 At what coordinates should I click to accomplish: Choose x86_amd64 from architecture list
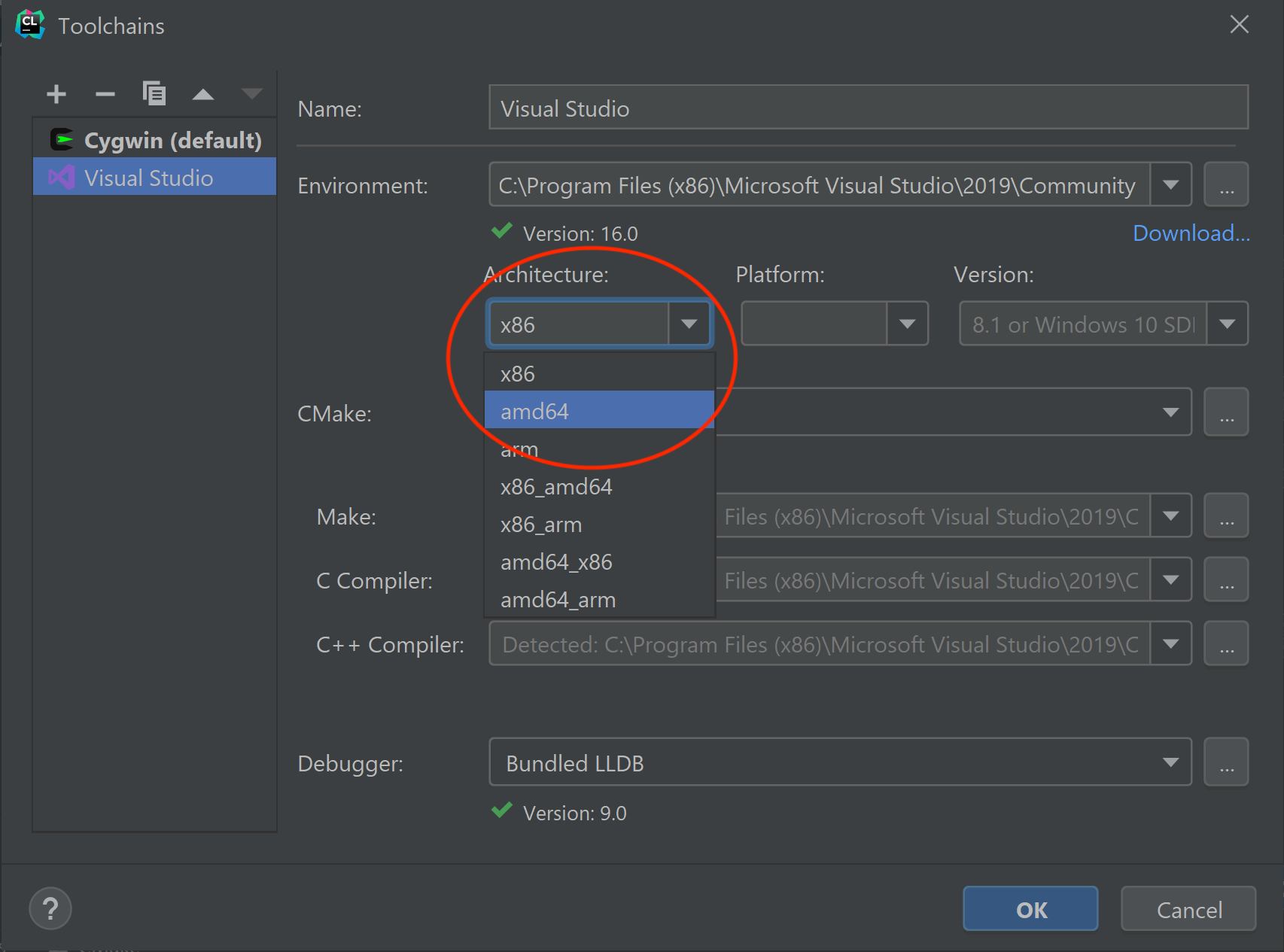(599, 486)
